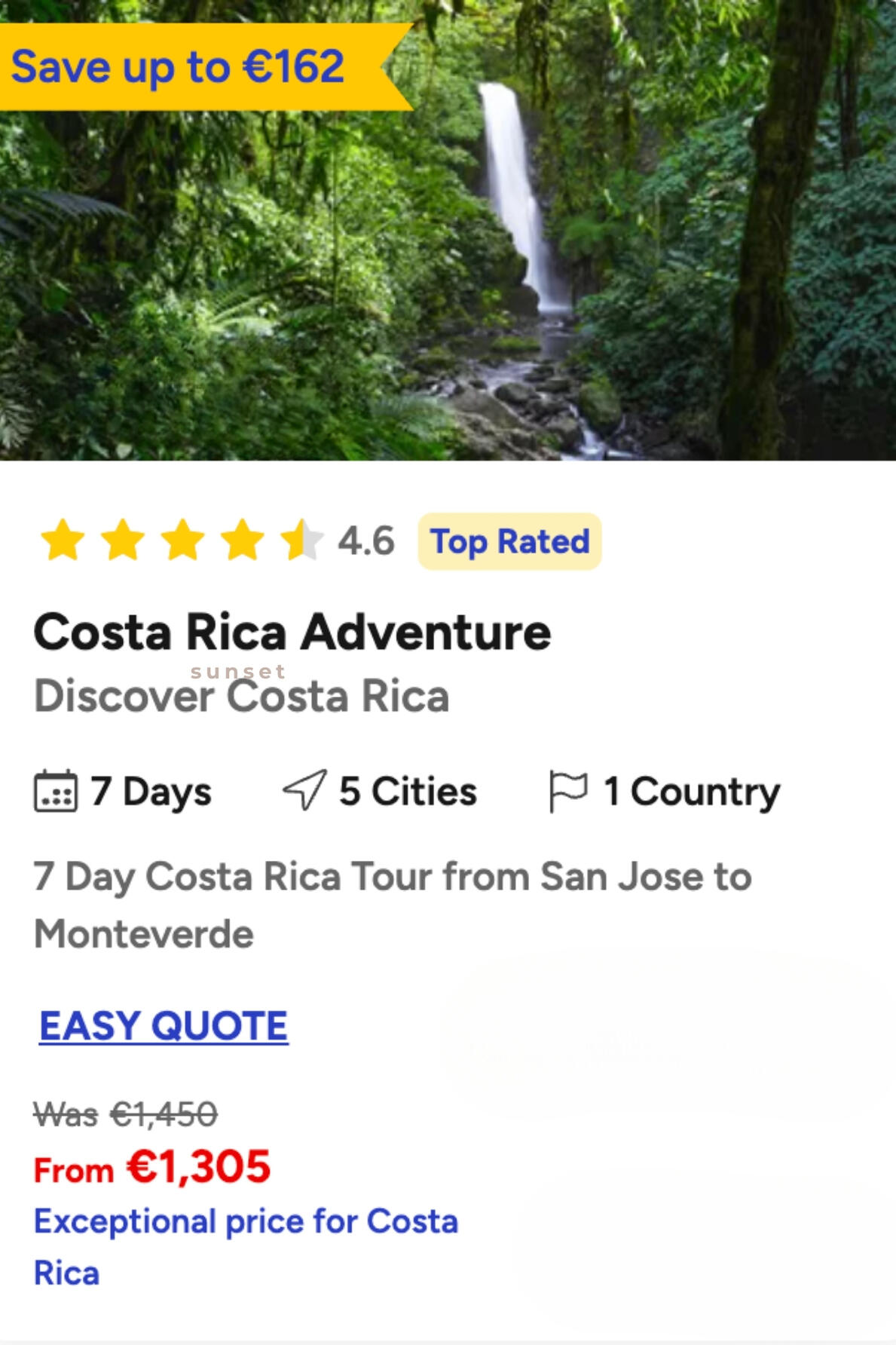Click the half-filled fifth rating star

(301, 541)
